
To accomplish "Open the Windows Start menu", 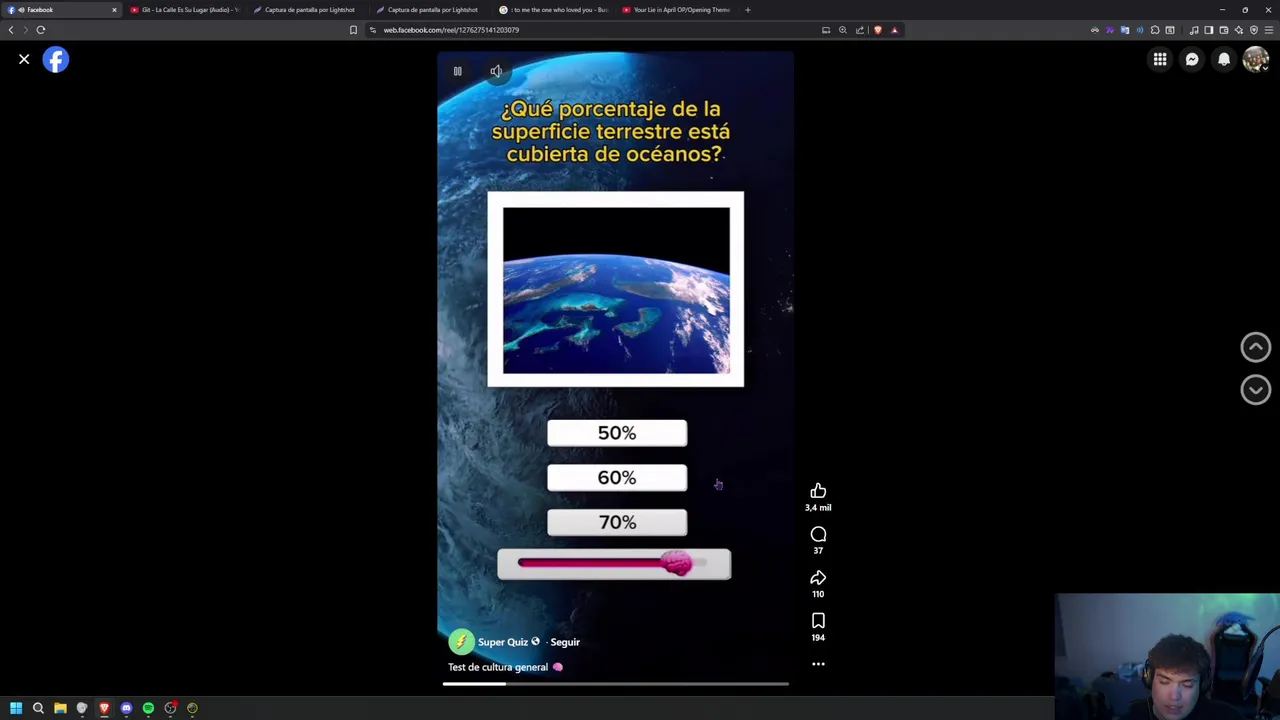I will [x=16, y=708].
